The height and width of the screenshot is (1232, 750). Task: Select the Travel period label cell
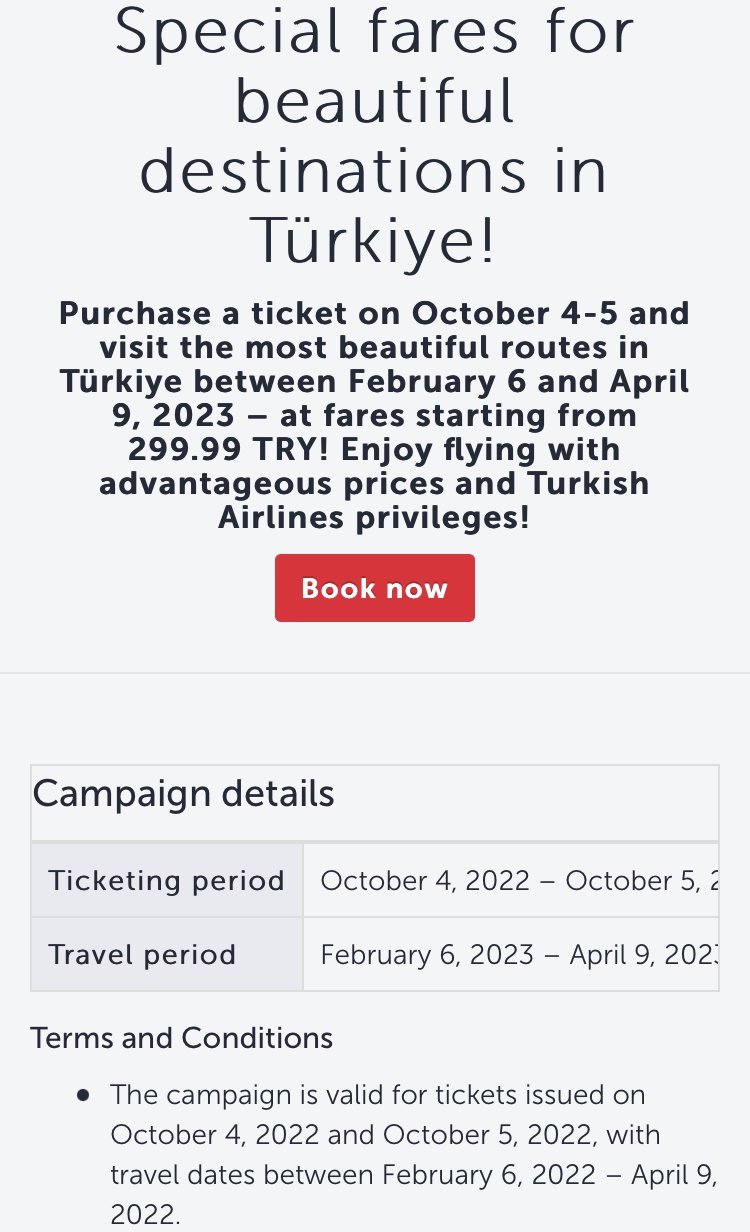[142, 955]
